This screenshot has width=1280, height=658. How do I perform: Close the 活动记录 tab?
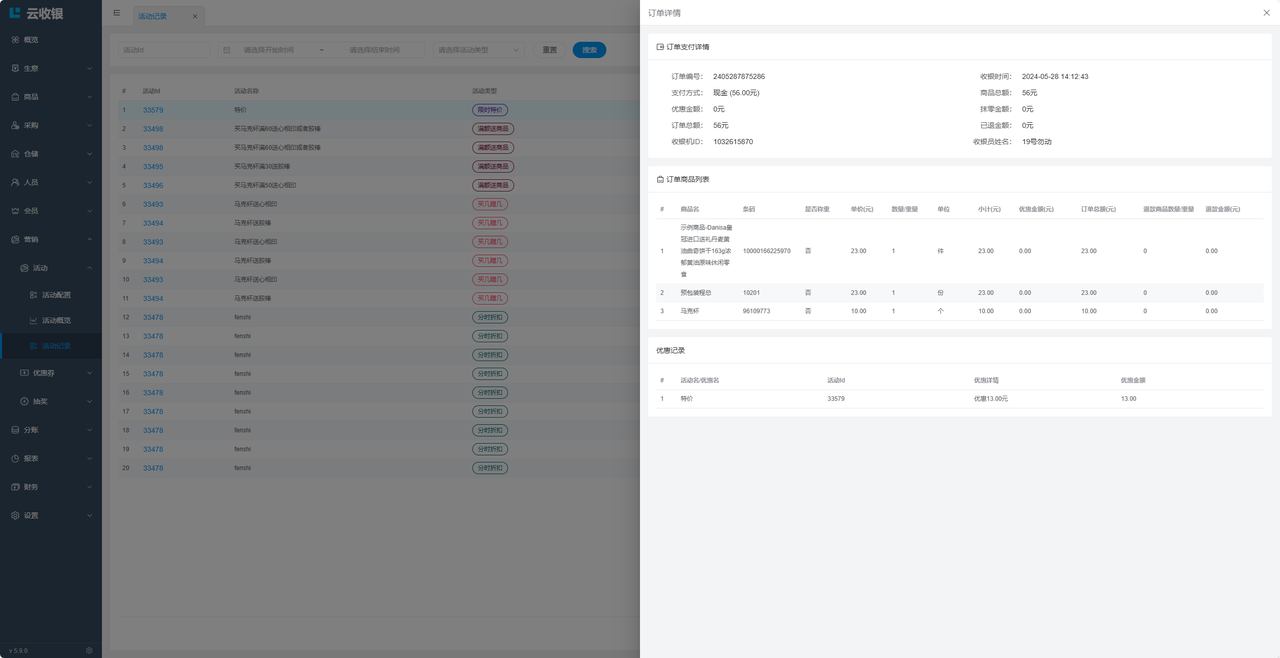[x=195, y=16]
